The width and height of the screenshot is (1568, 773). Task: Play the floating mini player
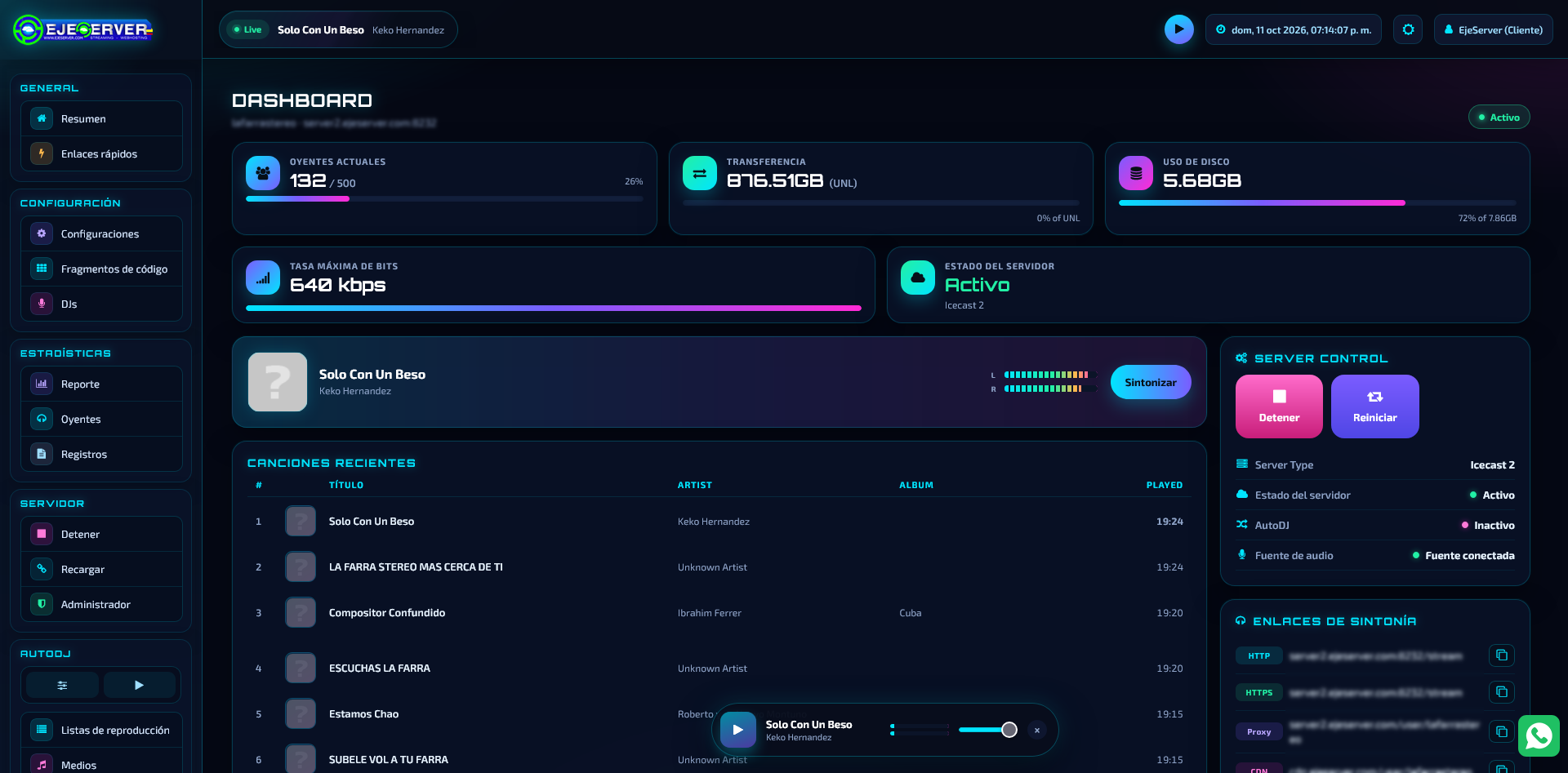click(738, 730)
